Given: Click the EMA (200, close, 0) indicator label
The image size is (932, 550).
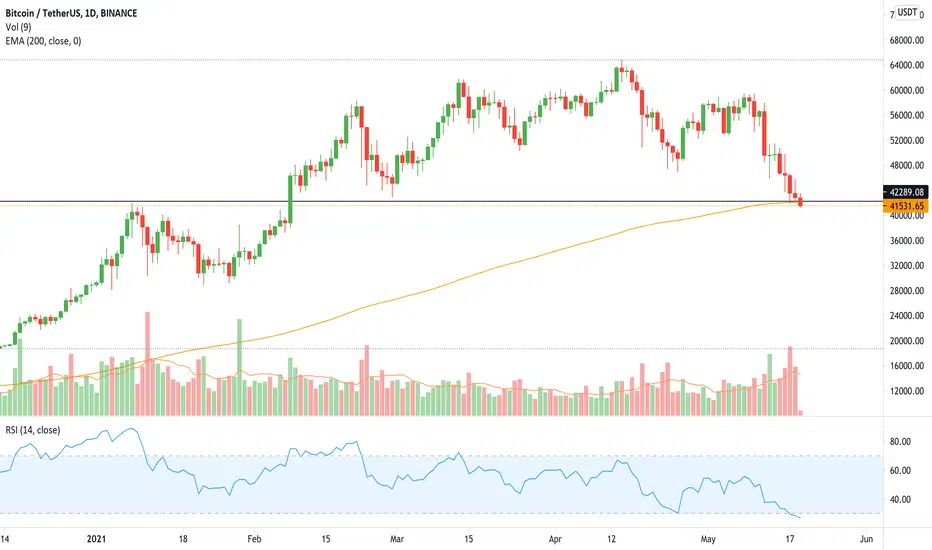Looking at the screenshot, I should (x=43, y=41).
